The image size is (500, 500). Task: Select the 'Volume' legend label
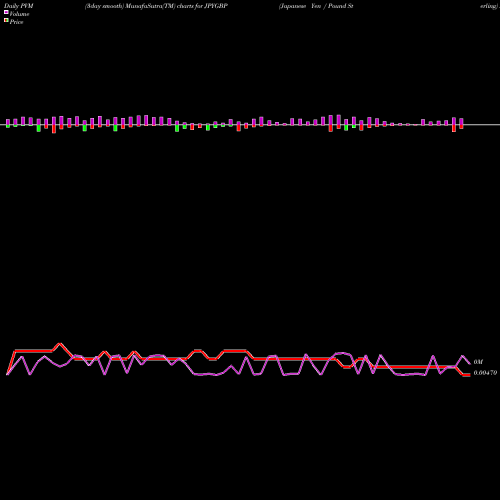(19, 14)
